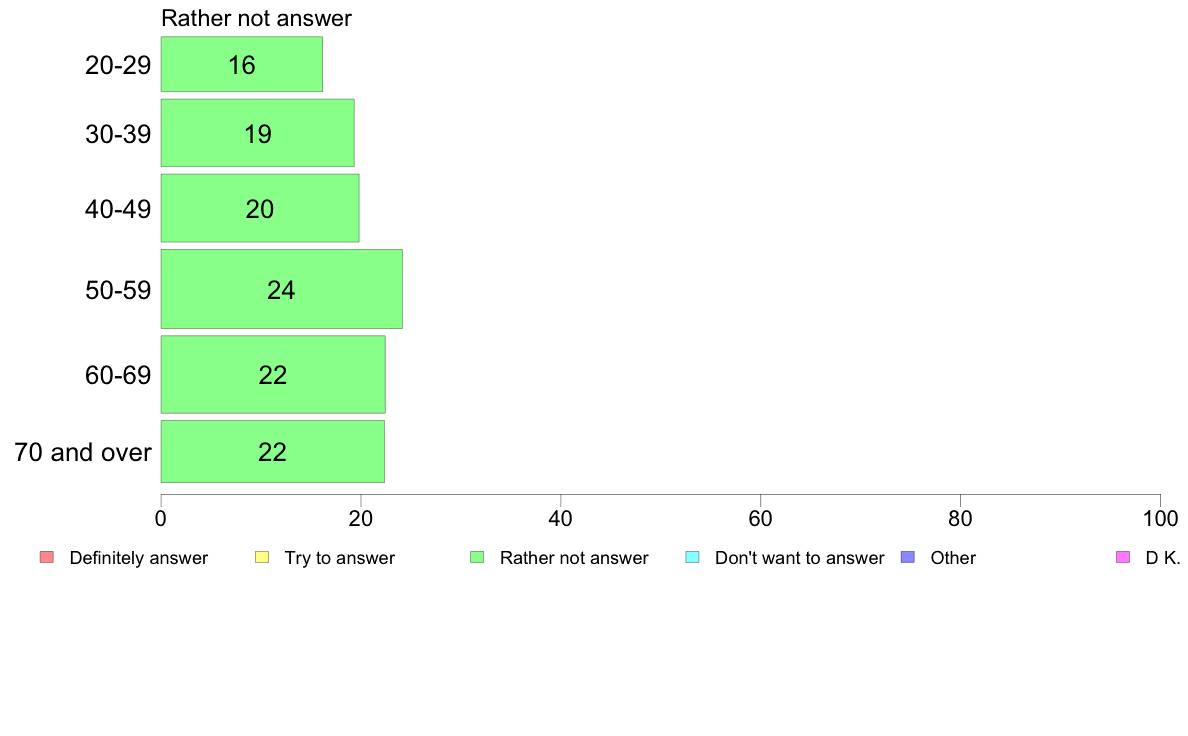Click the Rather not answer chart title
Viewport: 1188px width, 736px height.
pyautogui.click(x=256, y=18)
